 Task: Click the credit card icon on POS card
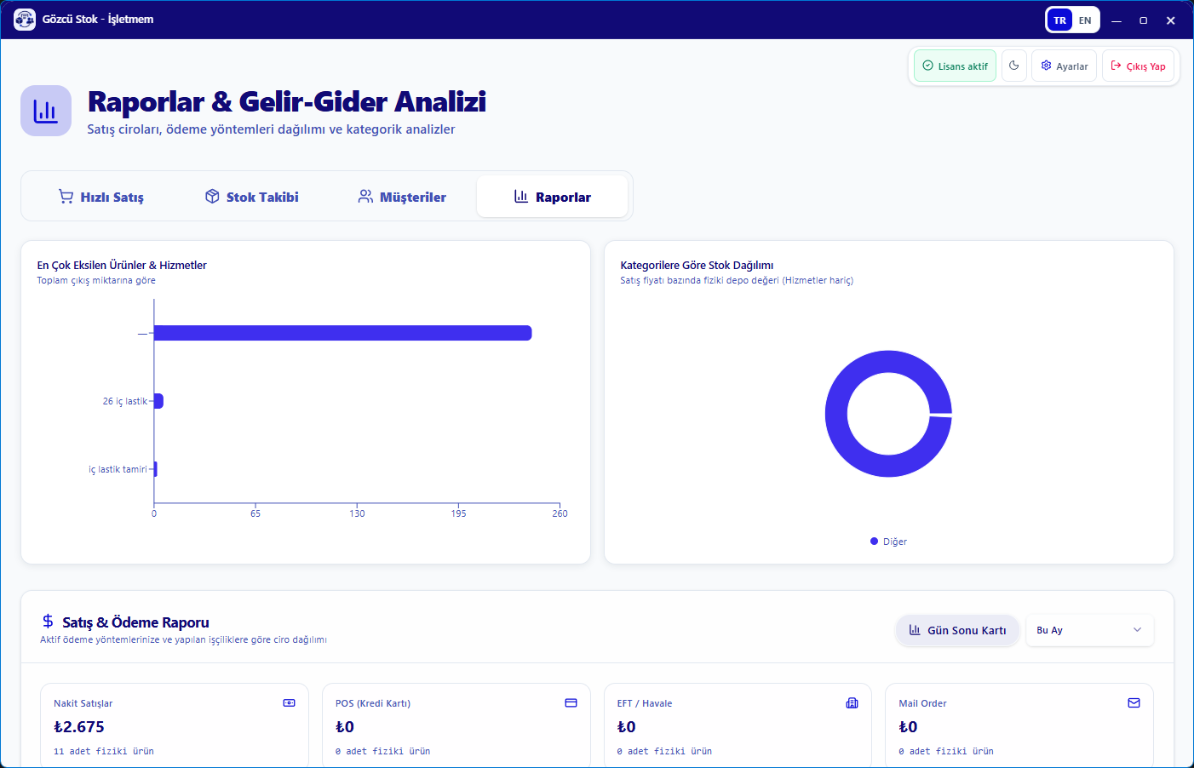571,703
